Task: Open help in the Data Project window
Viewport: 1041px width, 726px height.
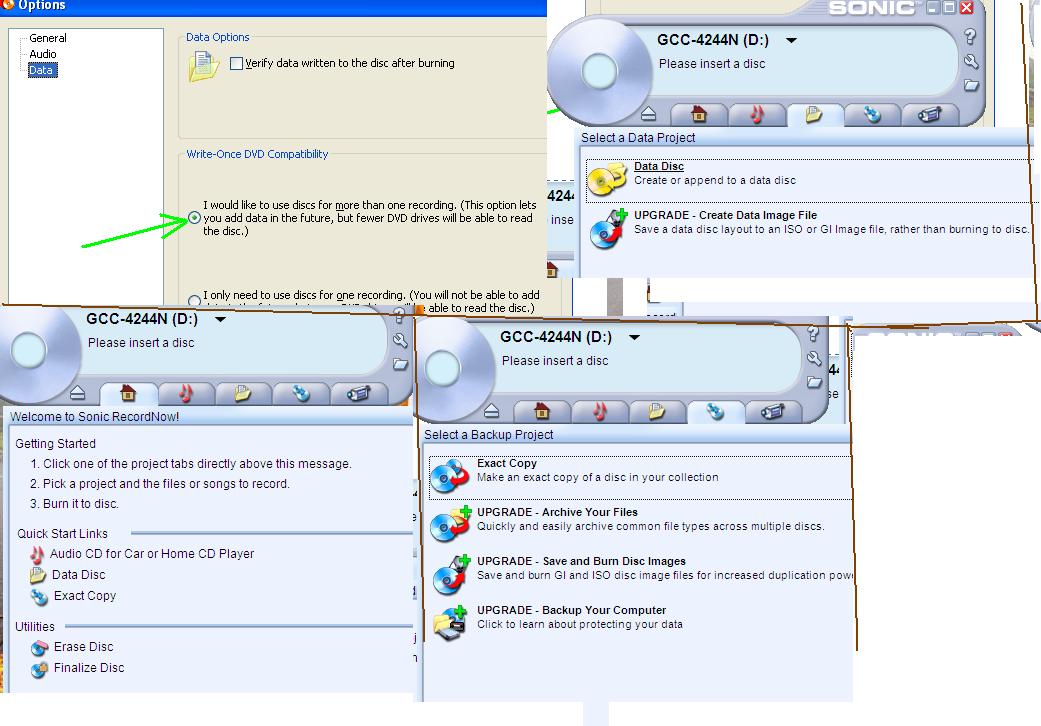Action: pos(970,36)
